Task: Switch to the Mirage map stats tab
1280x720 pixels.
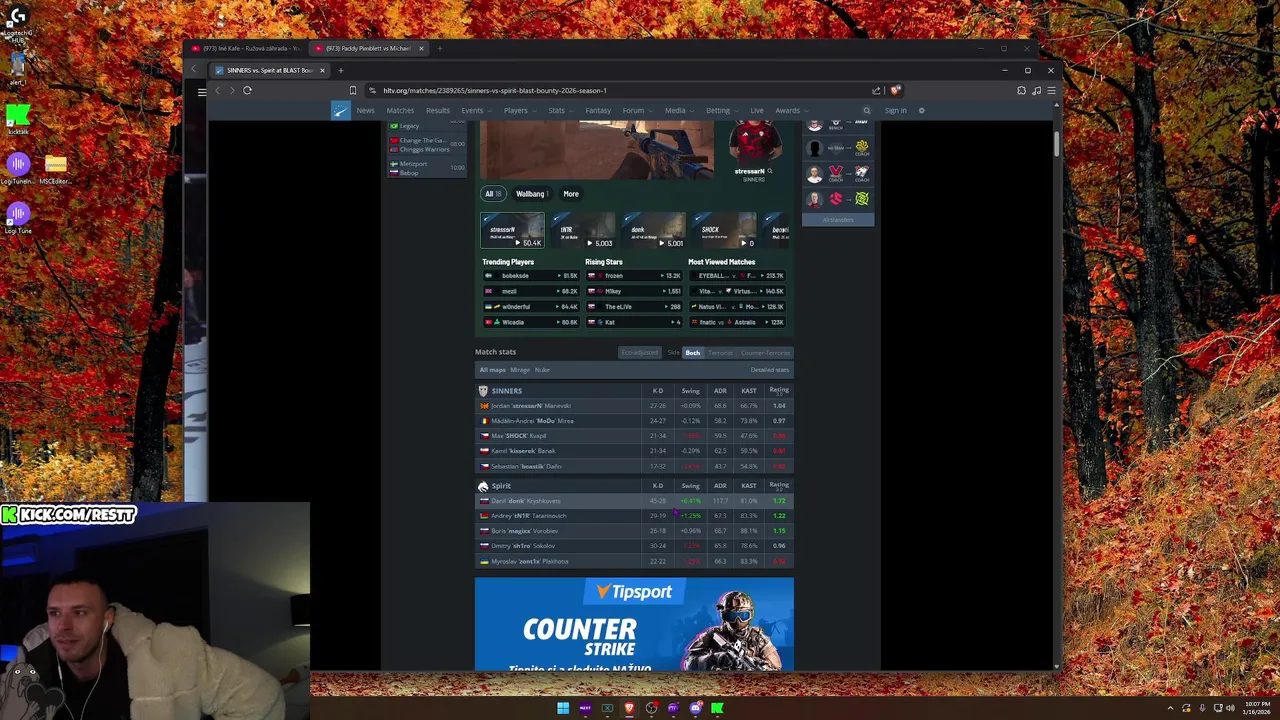Action: [520, 370]
